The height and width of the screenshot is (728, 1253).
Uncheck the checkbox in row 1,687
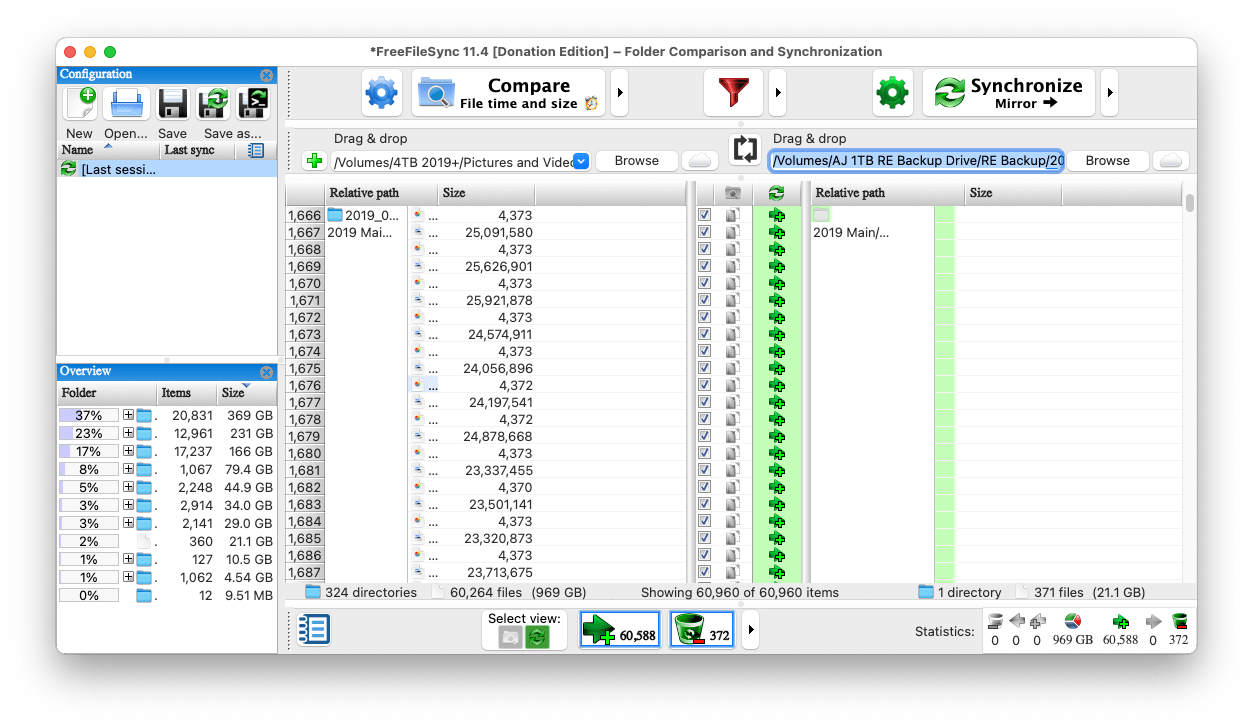click(704, 572)
